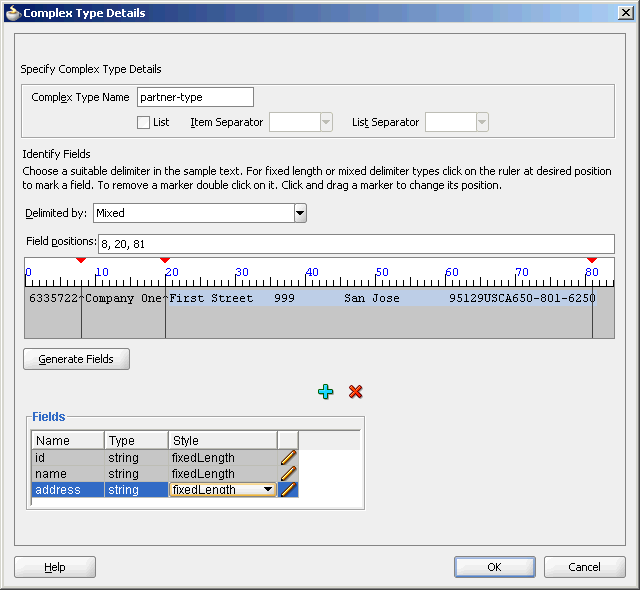
Task: Click the red ruler marker at position 80
Action: (x=592, y=261)
